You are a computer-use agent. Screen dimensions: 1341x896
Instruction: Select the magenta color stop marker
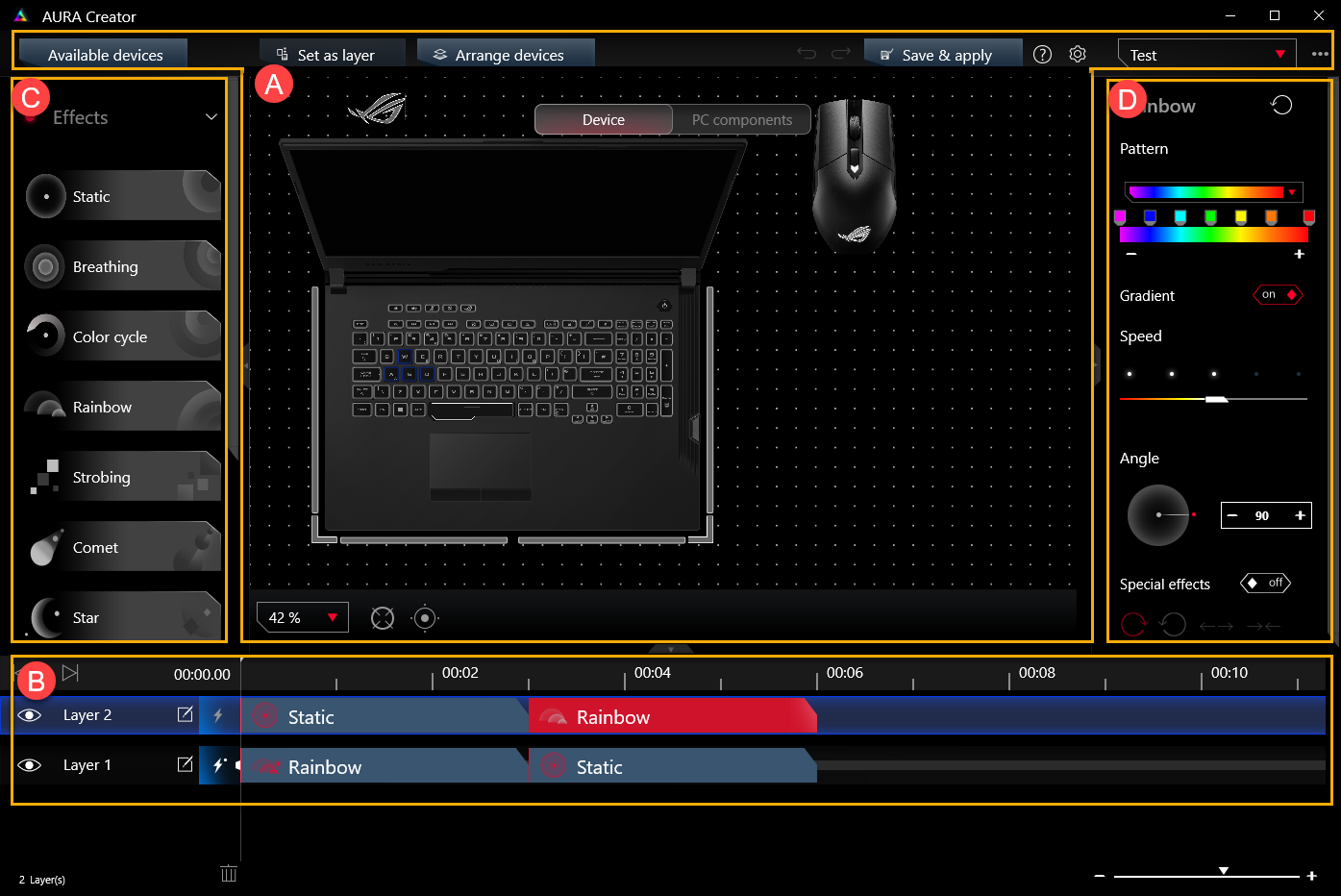point(1120,217)
